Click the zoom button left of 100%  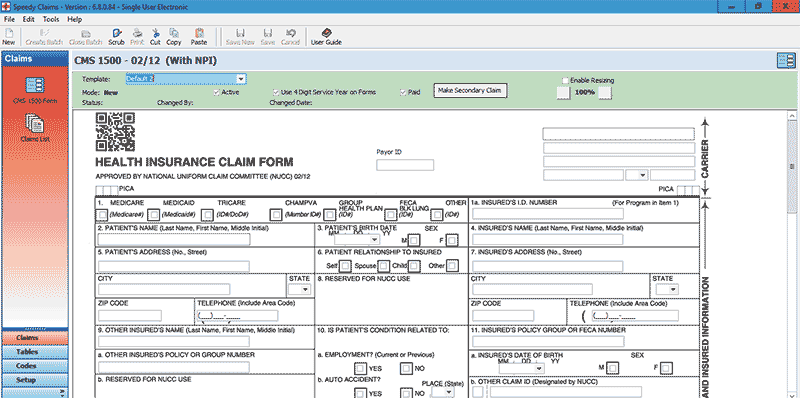(x=563, y=93)
